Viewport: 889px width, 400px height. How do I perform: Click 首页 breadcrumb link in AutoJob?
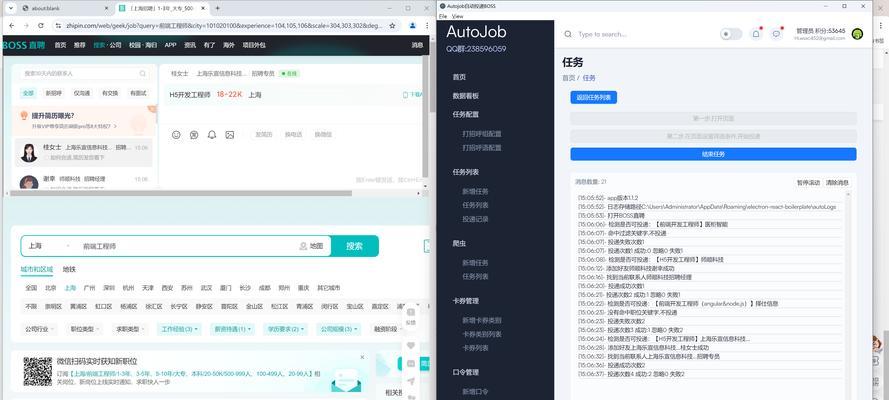[569, 78]
